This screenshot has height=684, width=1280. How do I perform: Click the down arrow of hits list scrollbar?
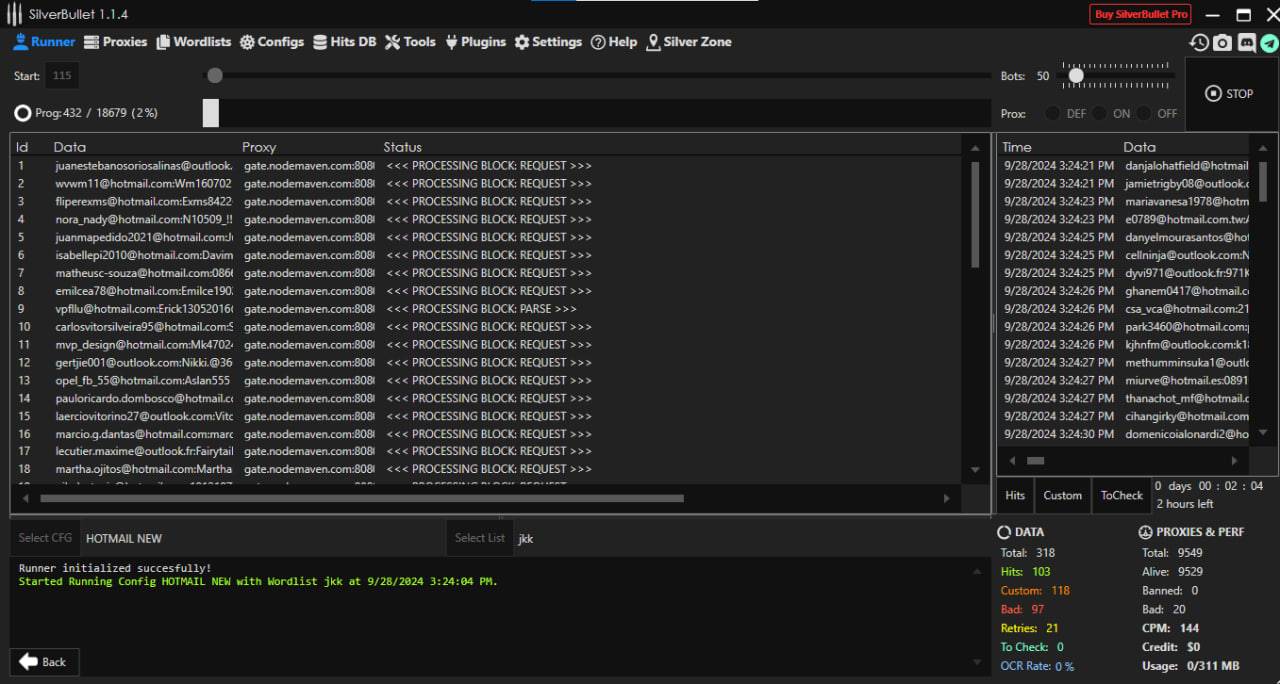tap(1263, 433)
